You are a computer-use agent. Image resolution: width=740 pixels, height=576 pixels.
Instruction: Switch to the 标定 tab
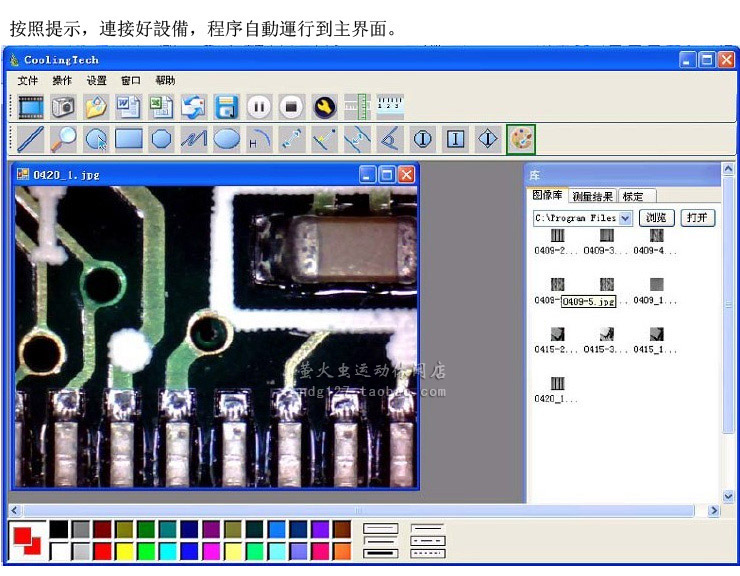pos(634,196)
